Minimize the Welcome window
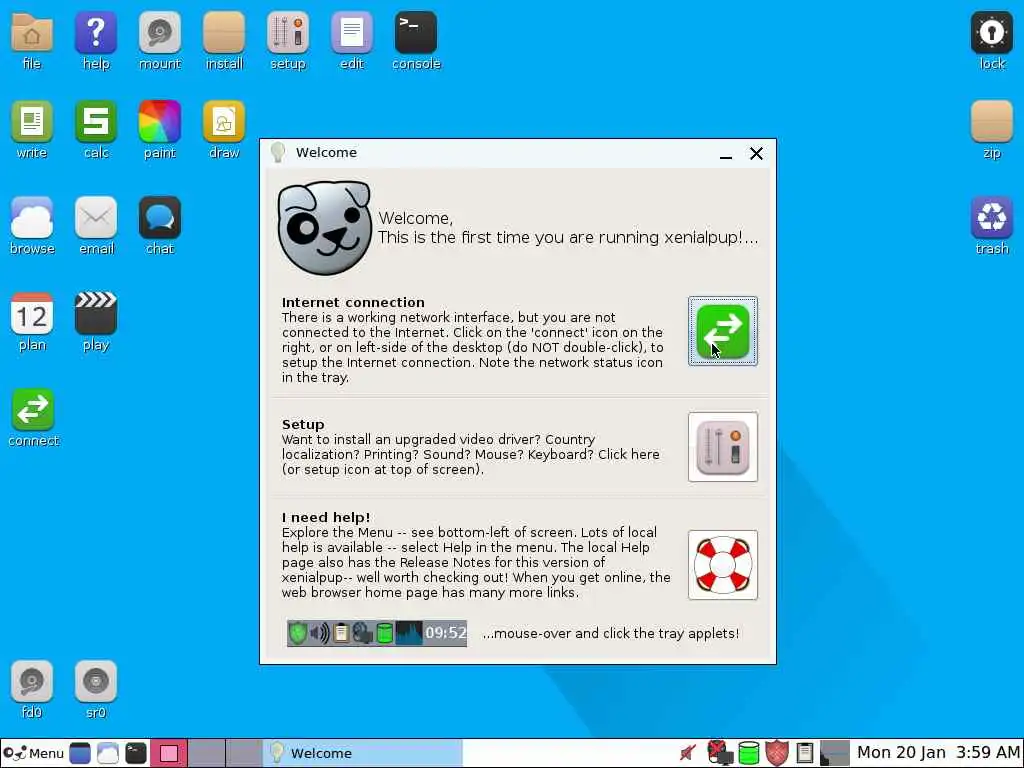 726,154
